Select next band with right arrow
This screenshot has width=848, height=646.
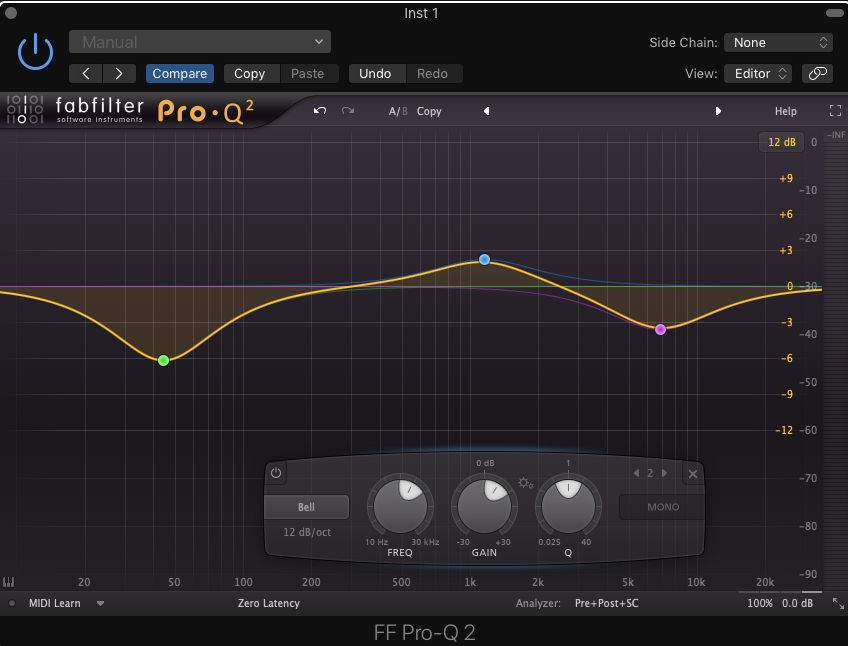pyautogui.click(x=664, y=473)
